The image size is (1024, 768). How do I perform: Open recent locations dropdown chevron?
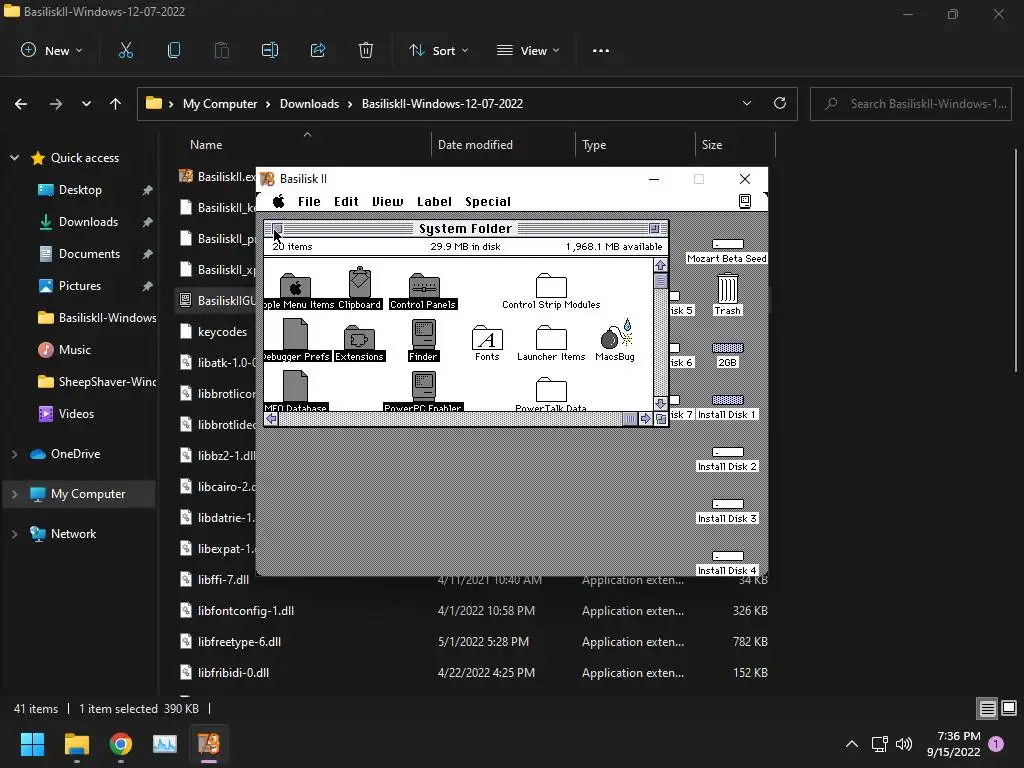86,104
